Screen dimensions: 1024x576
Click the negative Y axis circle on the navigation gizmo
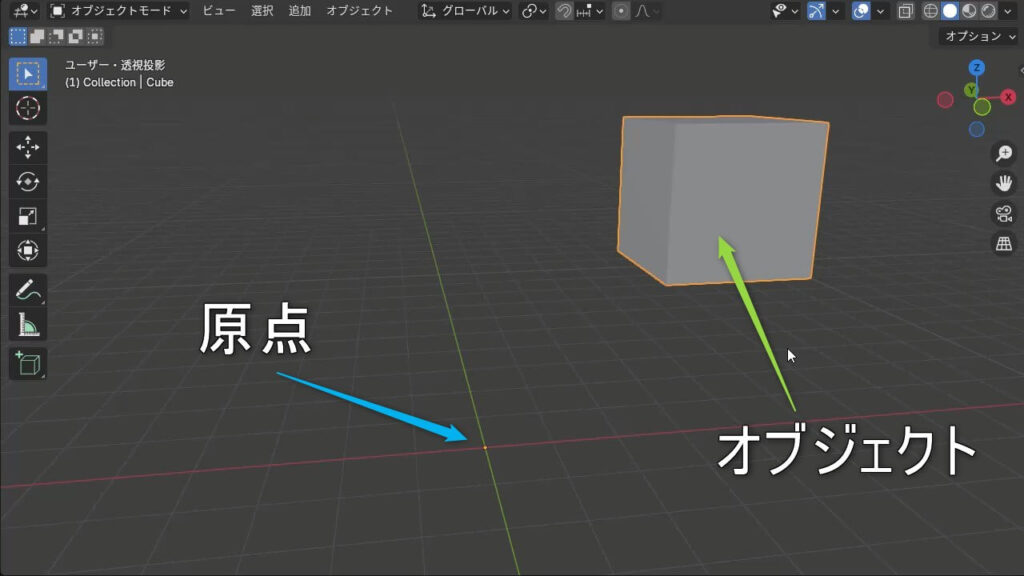click(982, 107)
